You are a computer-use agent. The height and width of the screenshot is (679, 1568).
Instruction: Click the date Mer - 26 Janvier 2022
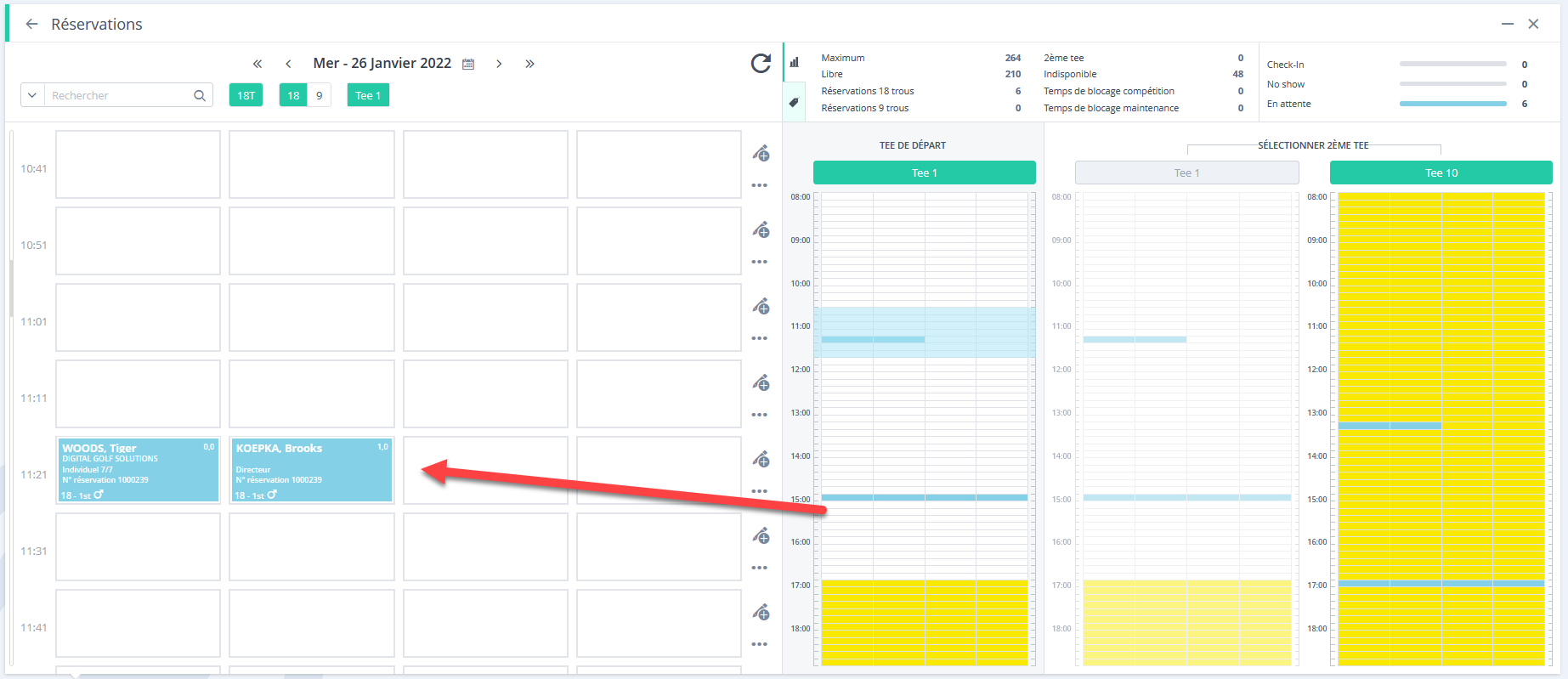click(x=382, y=64)
